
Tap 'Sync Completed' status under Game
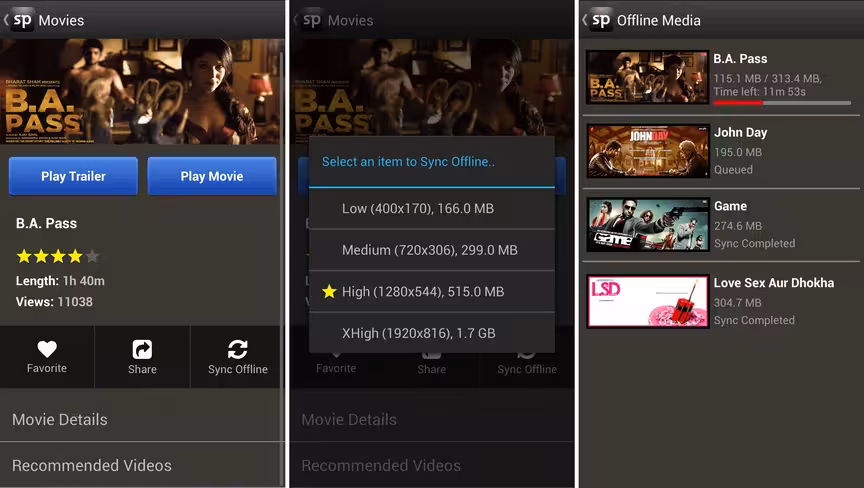[x=754, y=243]
